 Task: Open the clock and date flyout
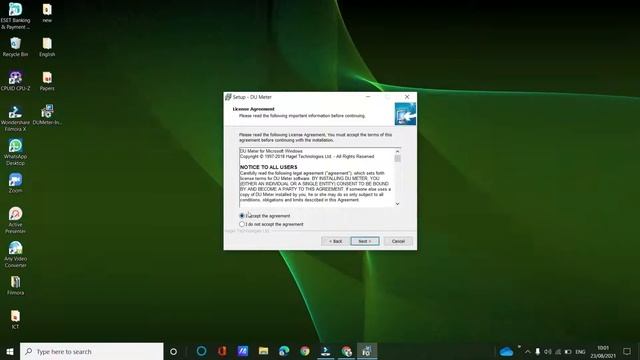point(603,351)
